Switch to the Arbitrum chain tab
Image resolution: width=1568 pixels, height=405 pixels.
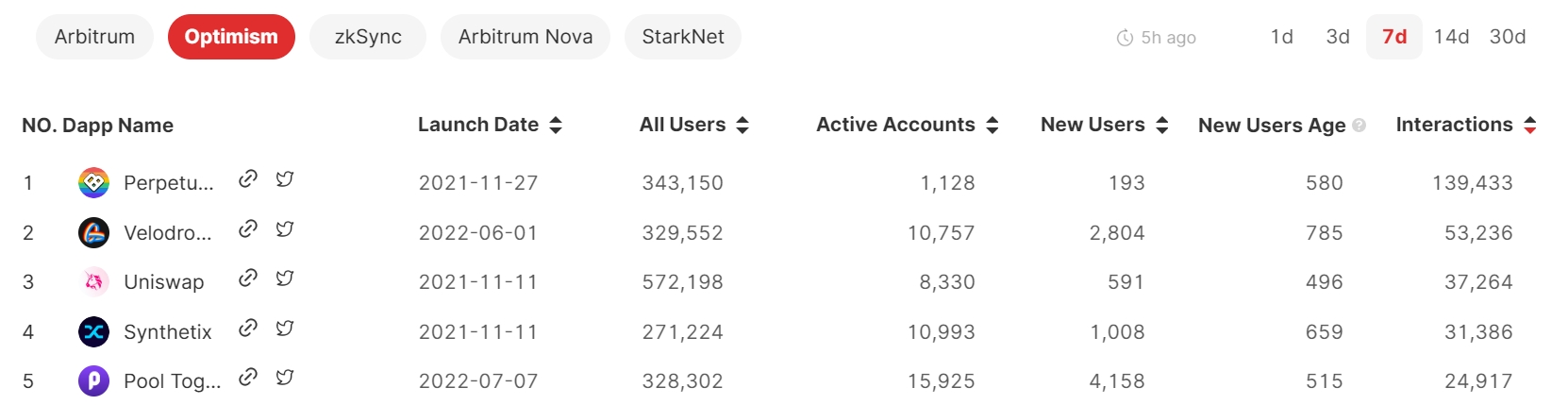coord(94,37)
